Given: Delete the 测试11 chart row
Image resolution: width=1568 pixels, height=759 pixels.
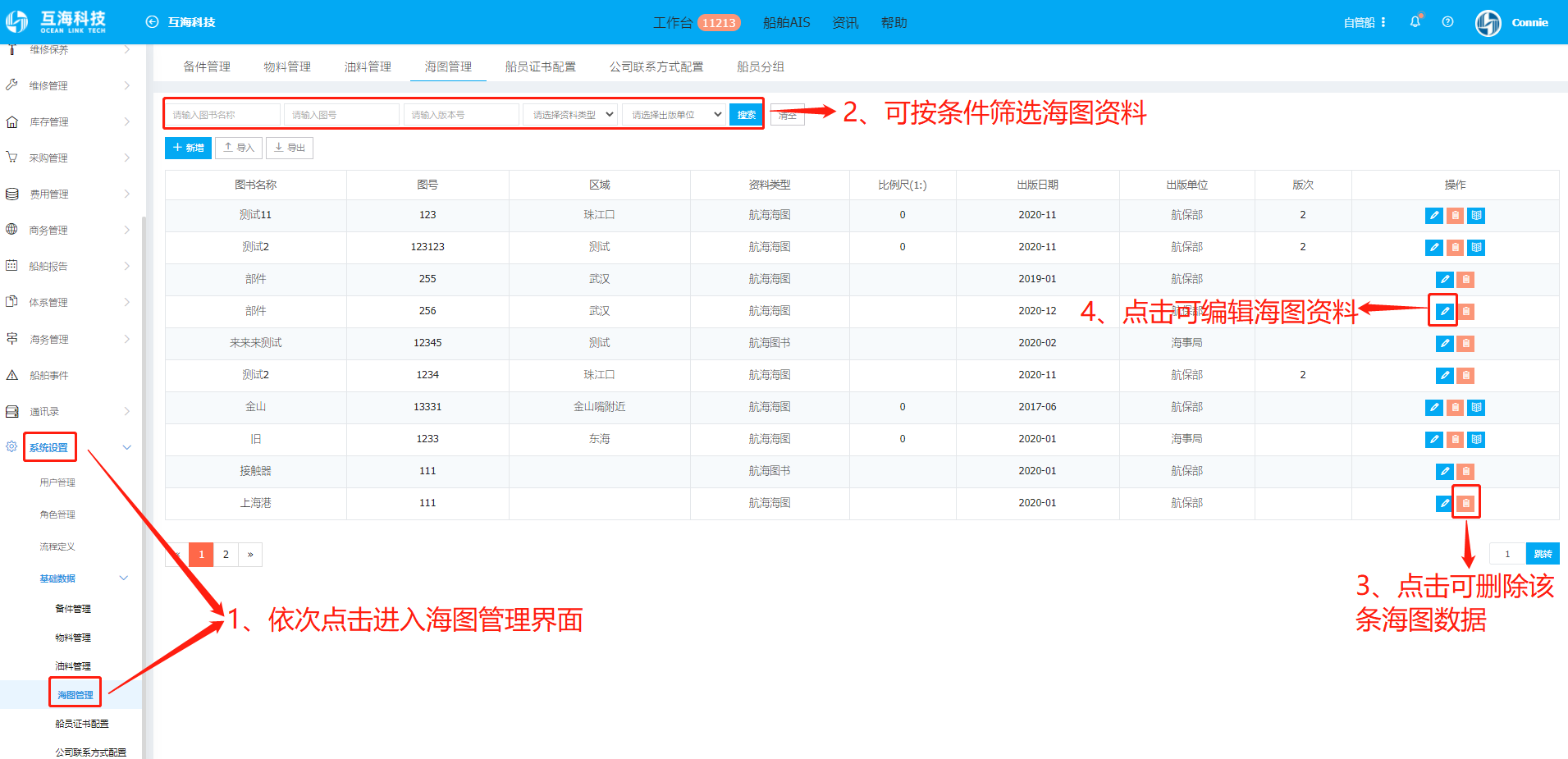Looking at the screenshot, I should coord(1456,216).
